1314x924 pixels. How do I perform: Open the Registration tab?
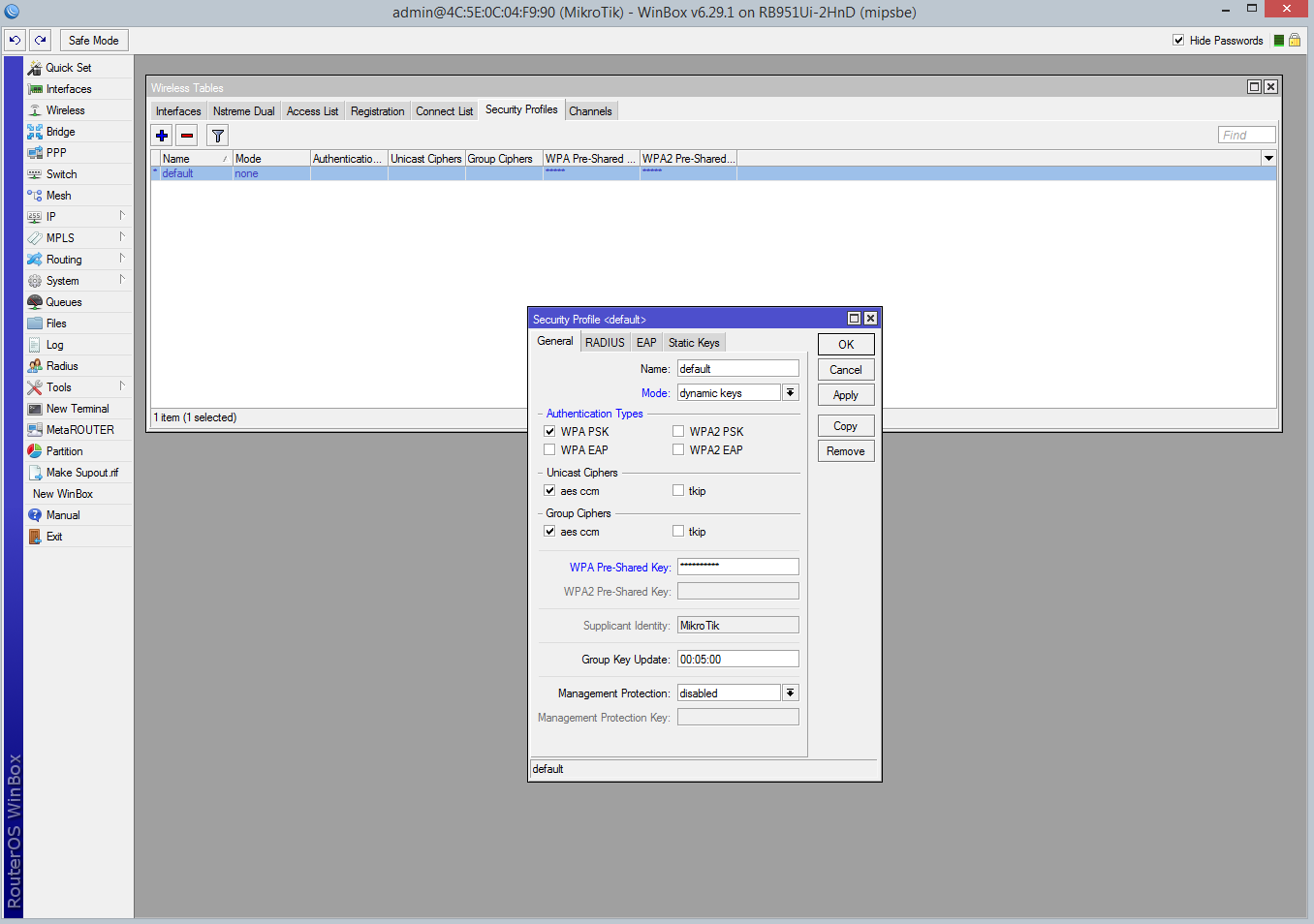[x=377, y=111]
